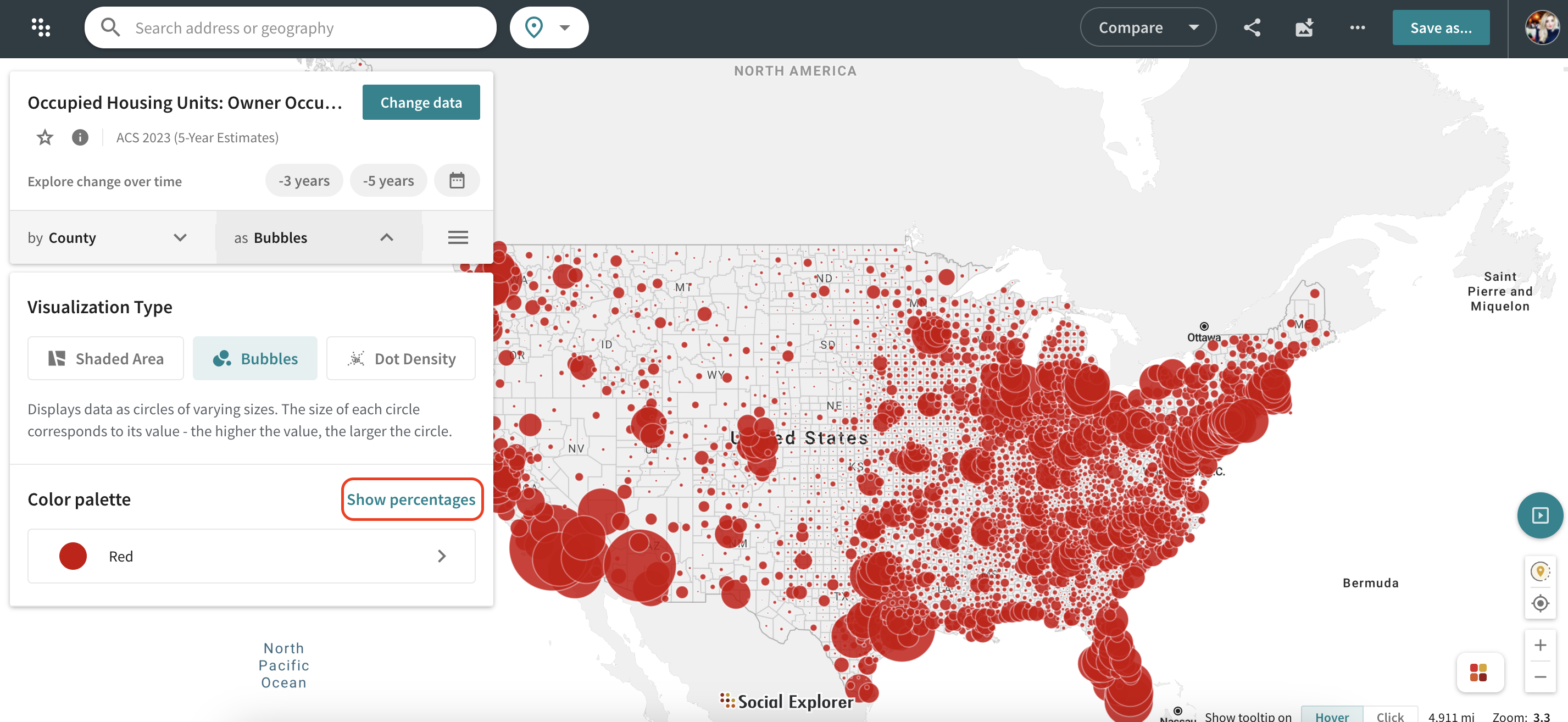Find my current location on the map
The width and height of the screenshot is (1568, 722).
pos(1540,603)
